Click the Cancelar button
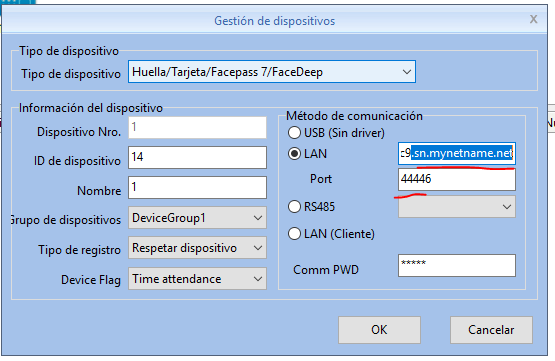The height and width of the screenshot is (361, 555). coord(491,330)
